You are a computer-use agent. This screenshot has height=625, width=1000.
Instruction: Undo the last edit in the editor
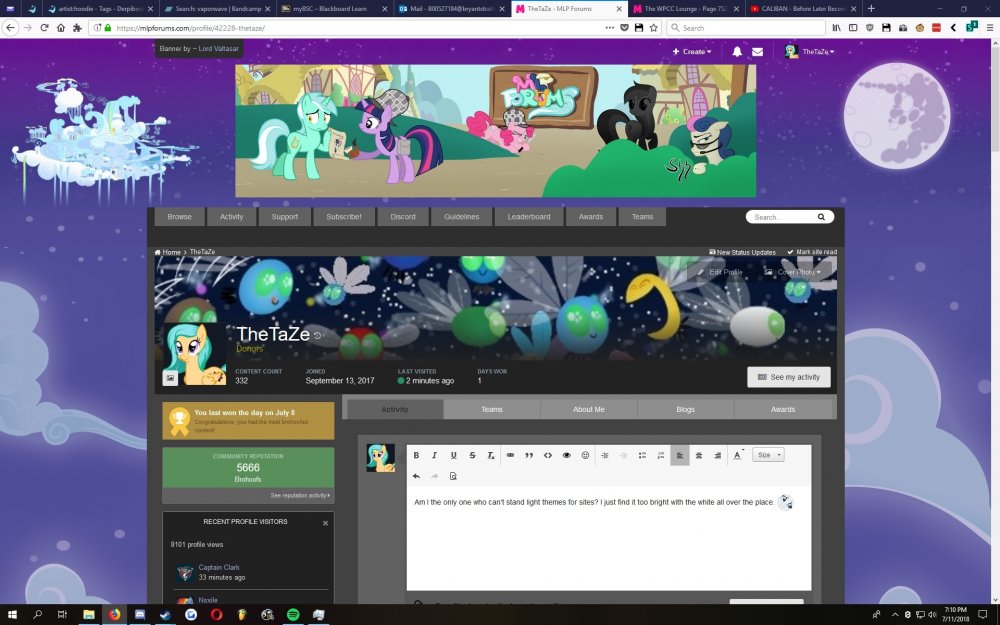coord(416,476)
